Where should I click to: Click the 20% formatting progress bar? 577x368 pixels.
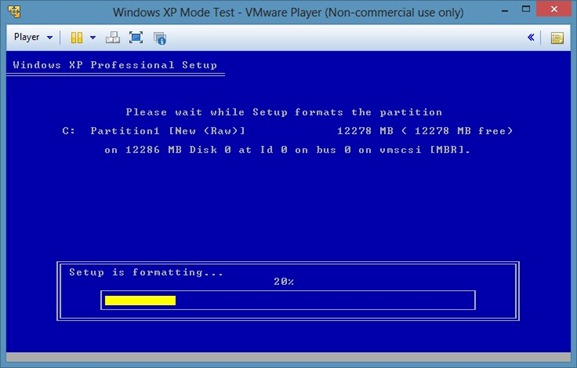point(288,300)
